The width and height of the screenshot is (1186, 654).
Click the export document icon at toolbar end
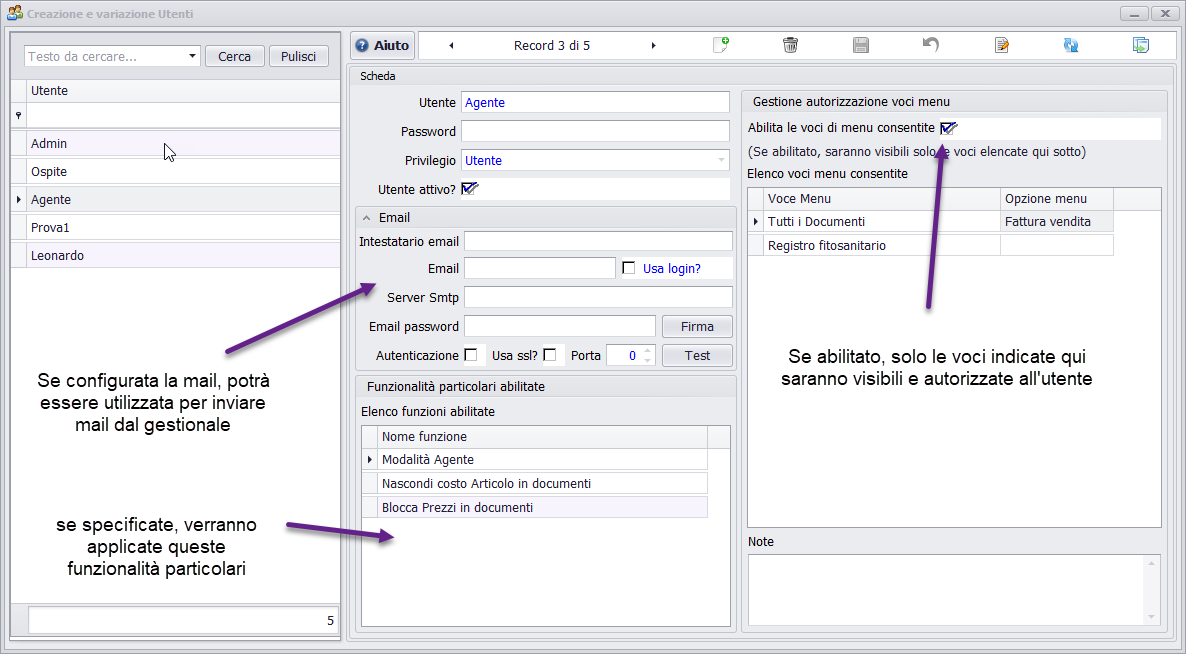[1140, 45]
